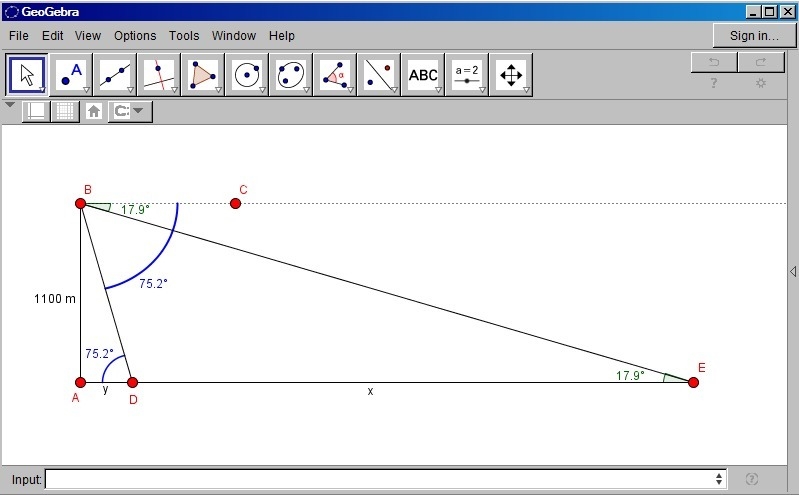Open the Options menu

pyautogui.click(x=135, y=36)
